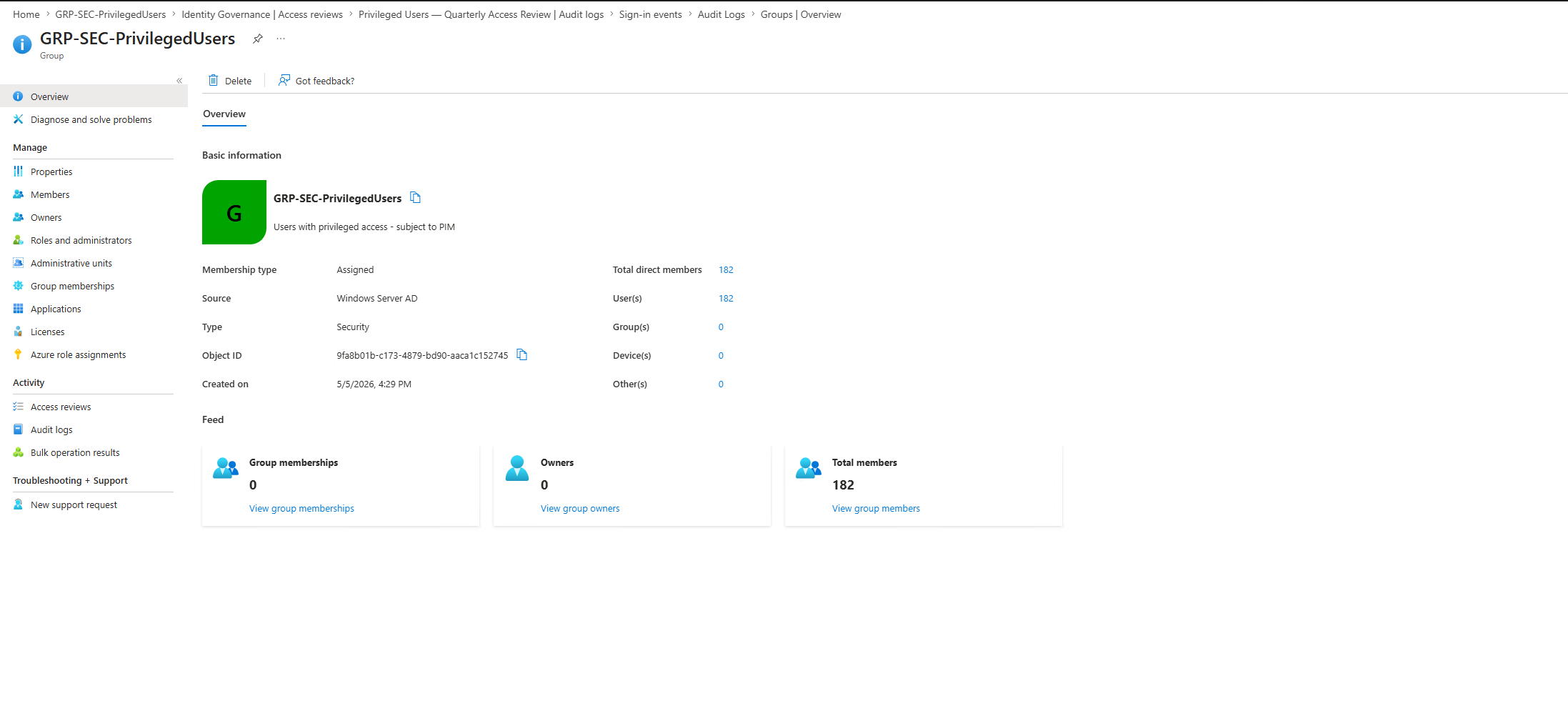Click the New support request icon
Image resolution: width=1568 pixels, height=711 pixels.
coord(18,504)
